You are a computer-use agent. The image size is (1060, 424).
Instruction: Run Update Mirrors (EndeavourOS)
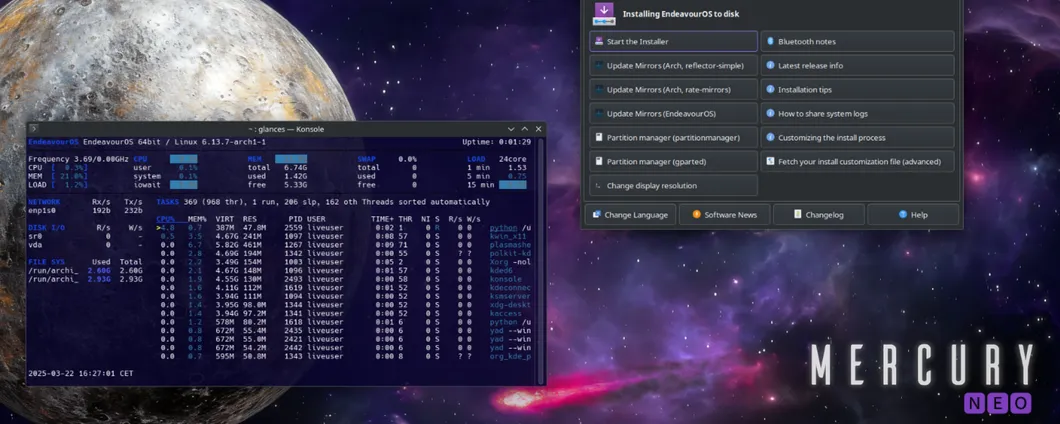click(673, 114)
